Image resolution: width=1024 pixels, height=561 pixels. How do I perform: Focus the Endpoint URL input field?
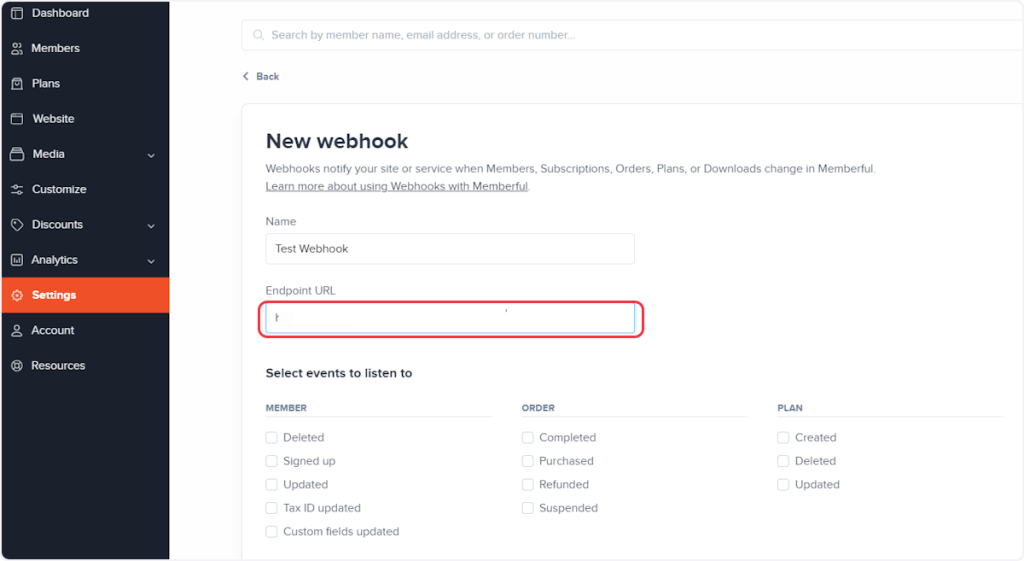click(x=450, y=319)
